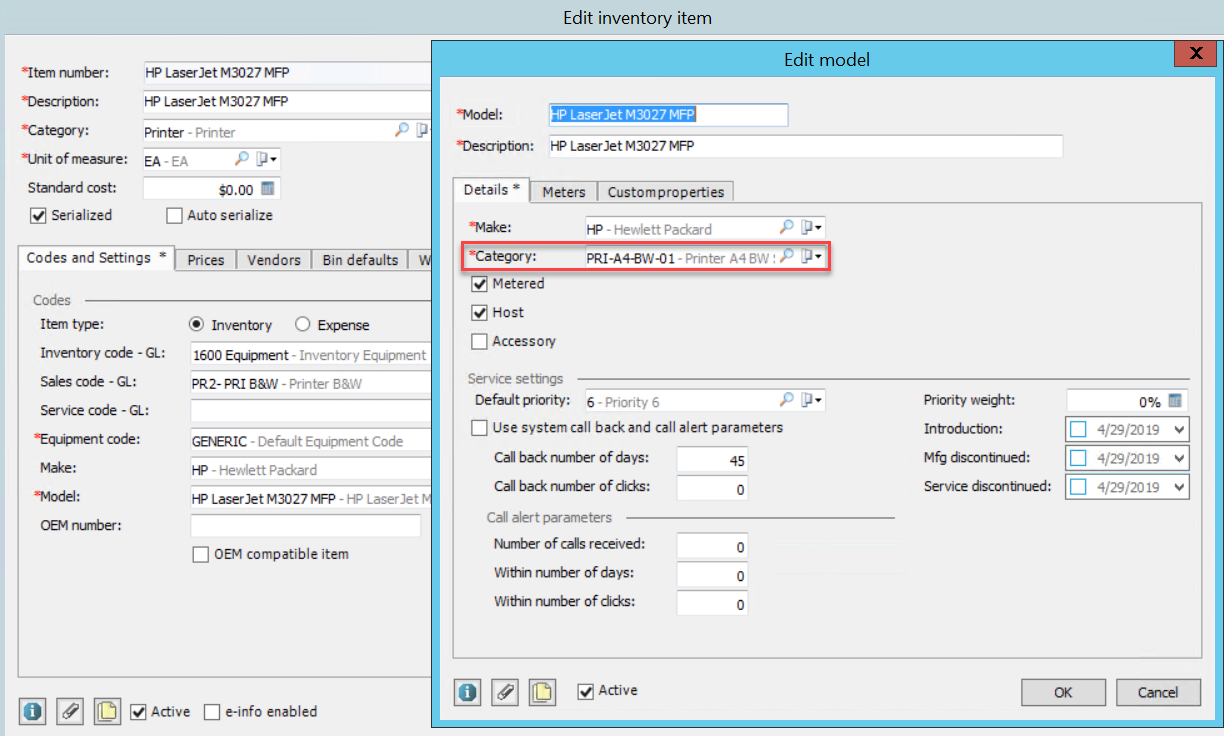Open the Make lookup magnifier
1224x736 pixels.
(786, 227)
